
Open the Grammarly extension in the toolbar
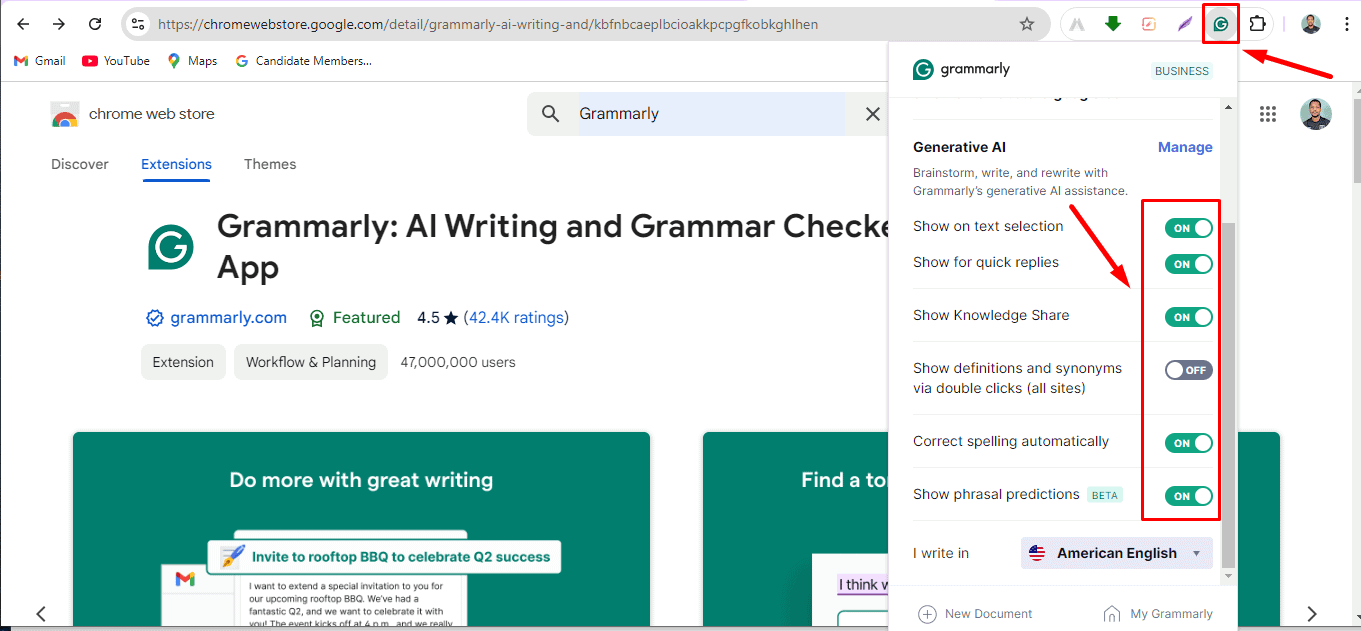pos(1221,24)
